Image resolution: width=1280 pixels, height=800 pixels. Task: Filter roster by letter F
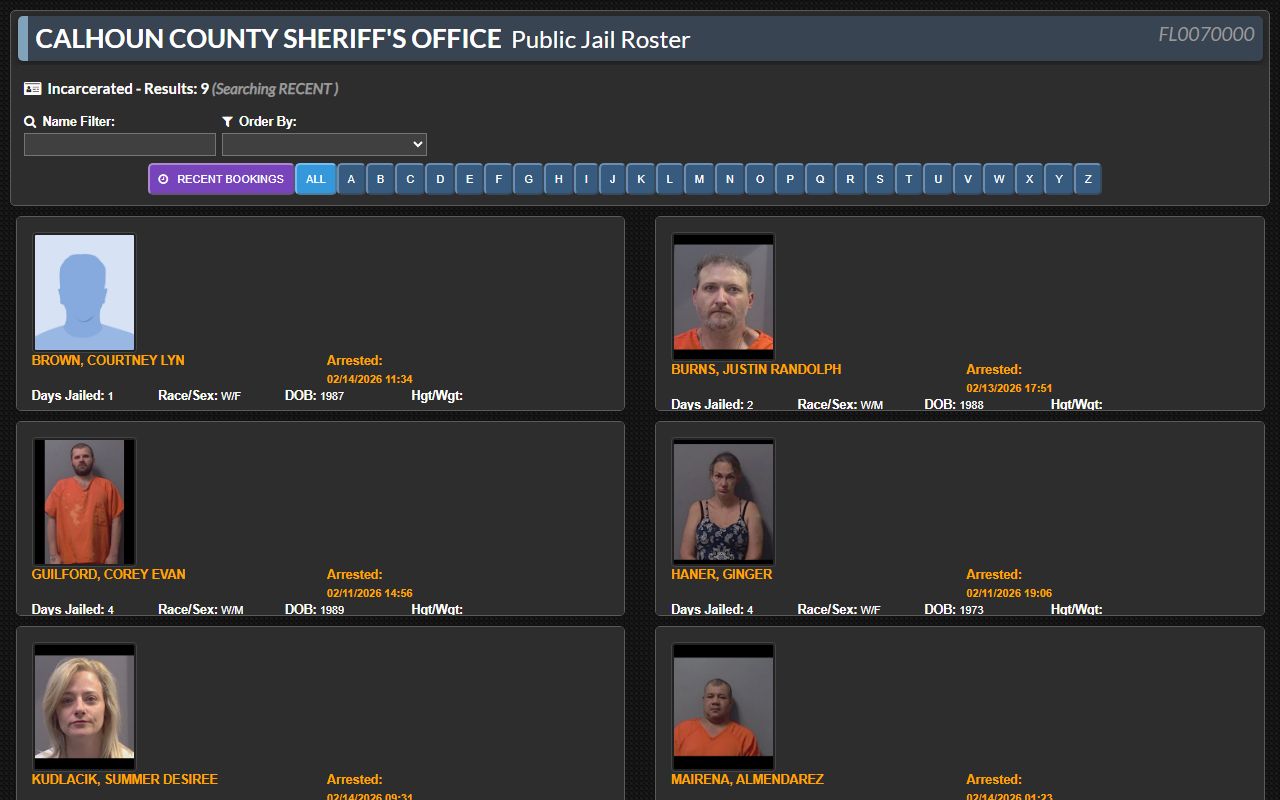point(498,179)
